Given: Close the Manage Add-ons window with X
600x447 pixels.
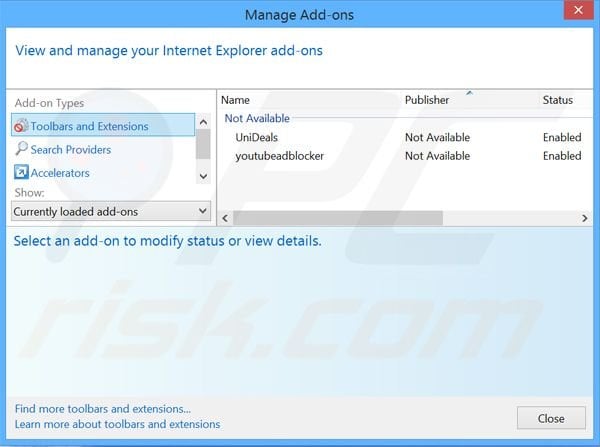Looking at the screenshot, I should tap(579, 10).
